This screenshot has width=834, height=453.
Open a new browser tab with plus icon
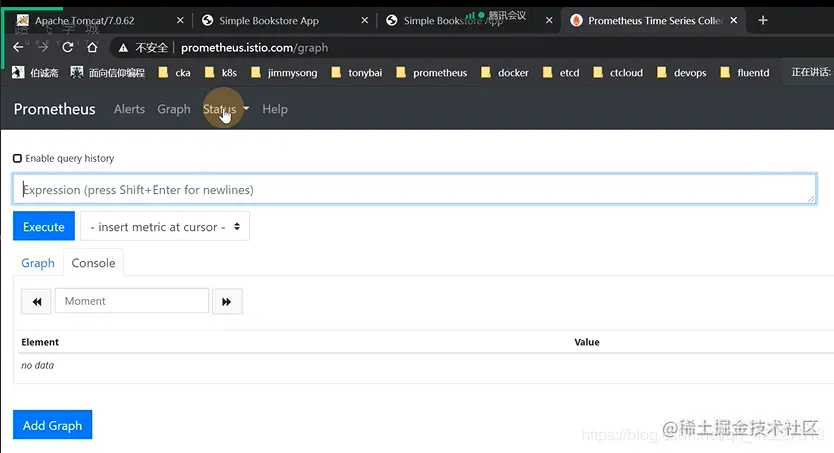tap(763, 20)
